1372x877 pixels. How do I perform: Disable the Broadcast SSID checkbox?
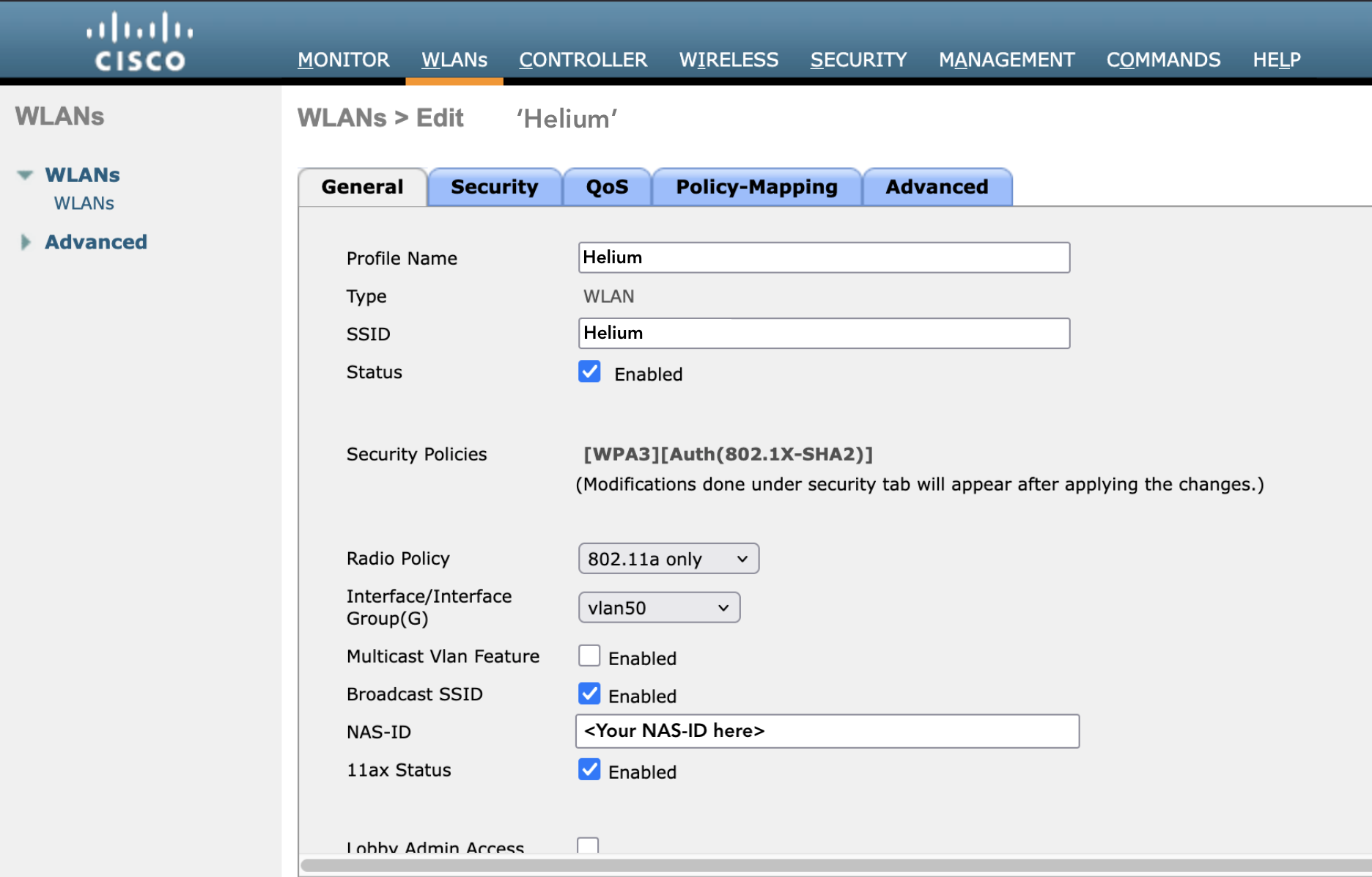coord(589,694)
